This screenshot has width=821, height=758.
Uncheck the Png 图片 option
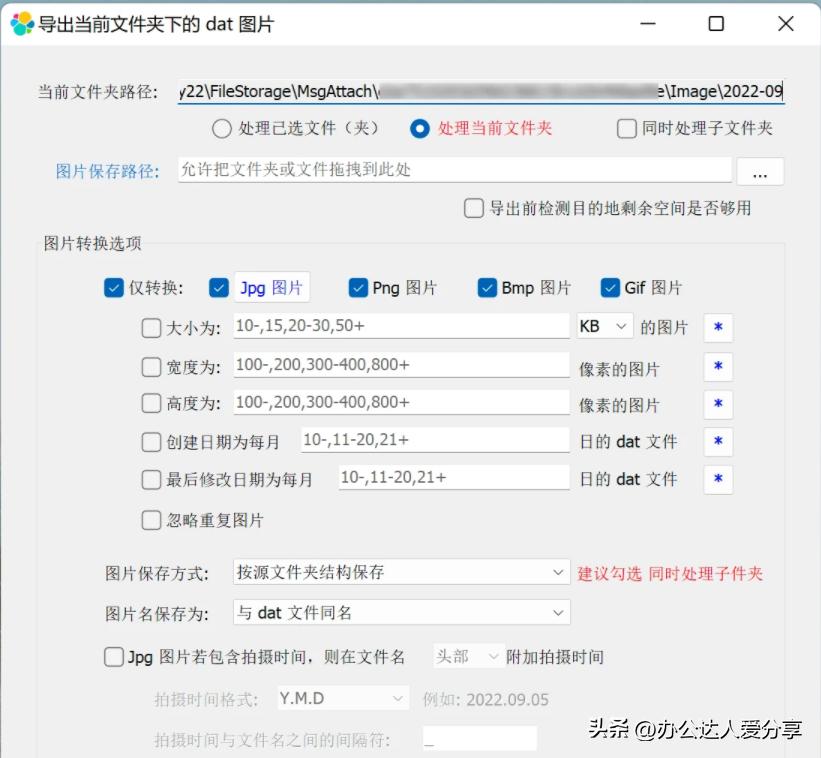357,287
